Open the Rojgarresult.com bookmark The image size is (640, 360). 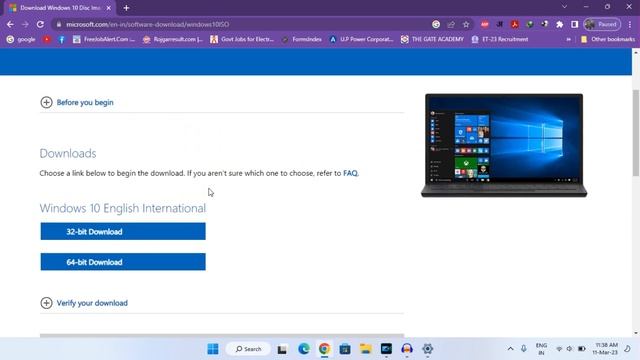coord(173,39)
